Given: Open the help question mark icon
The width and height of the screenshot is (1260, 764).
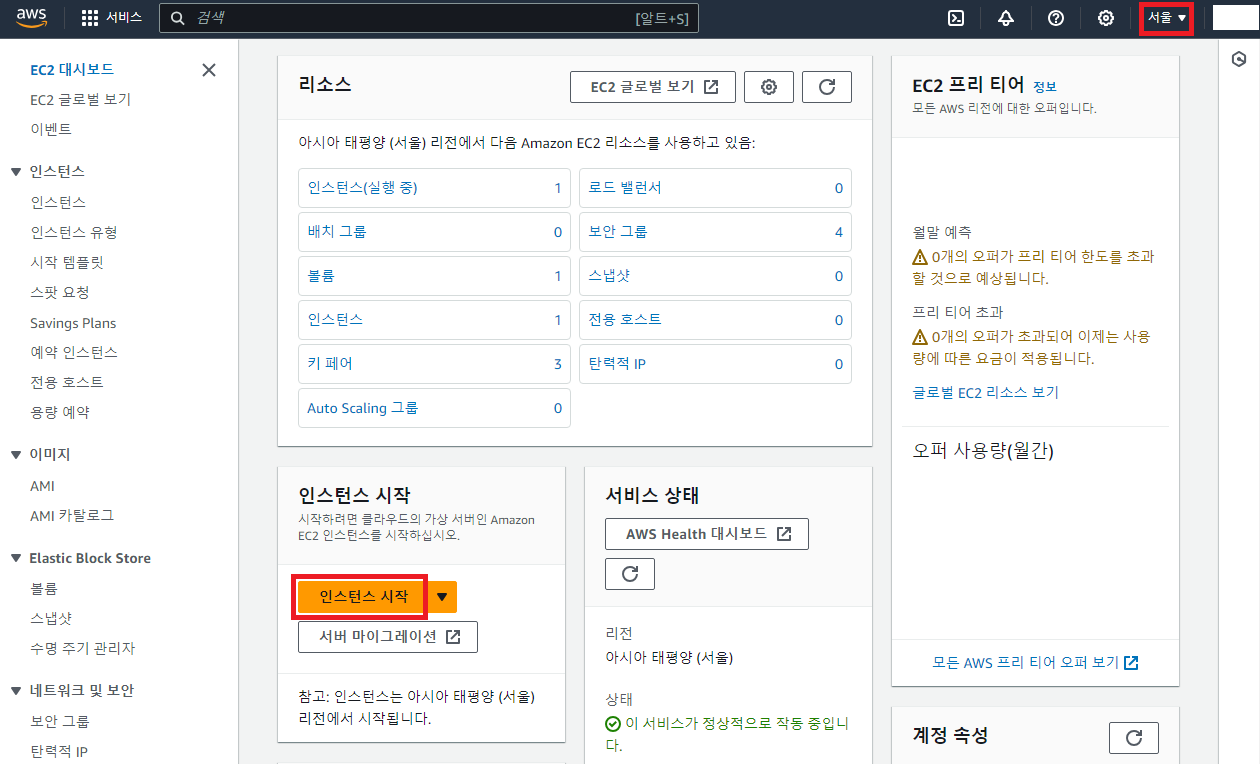Looking at the screenshot, I should (x=1056, y=18).
